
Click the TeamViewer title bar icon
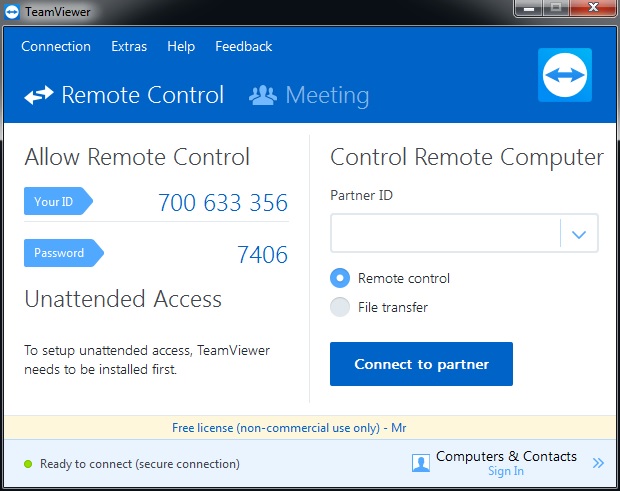[11, 12]
